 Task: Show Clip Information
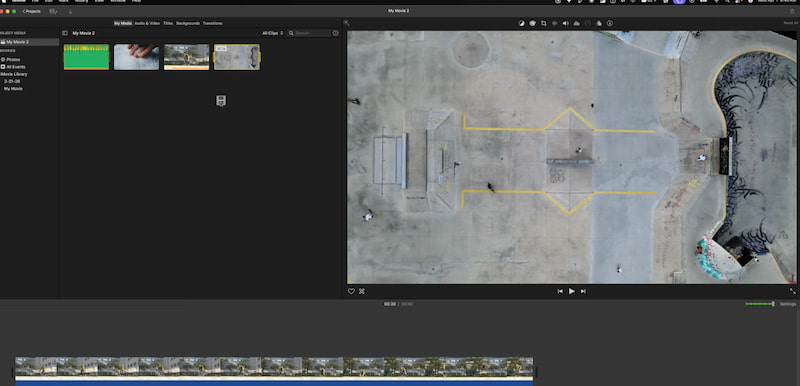pos(610,23)
